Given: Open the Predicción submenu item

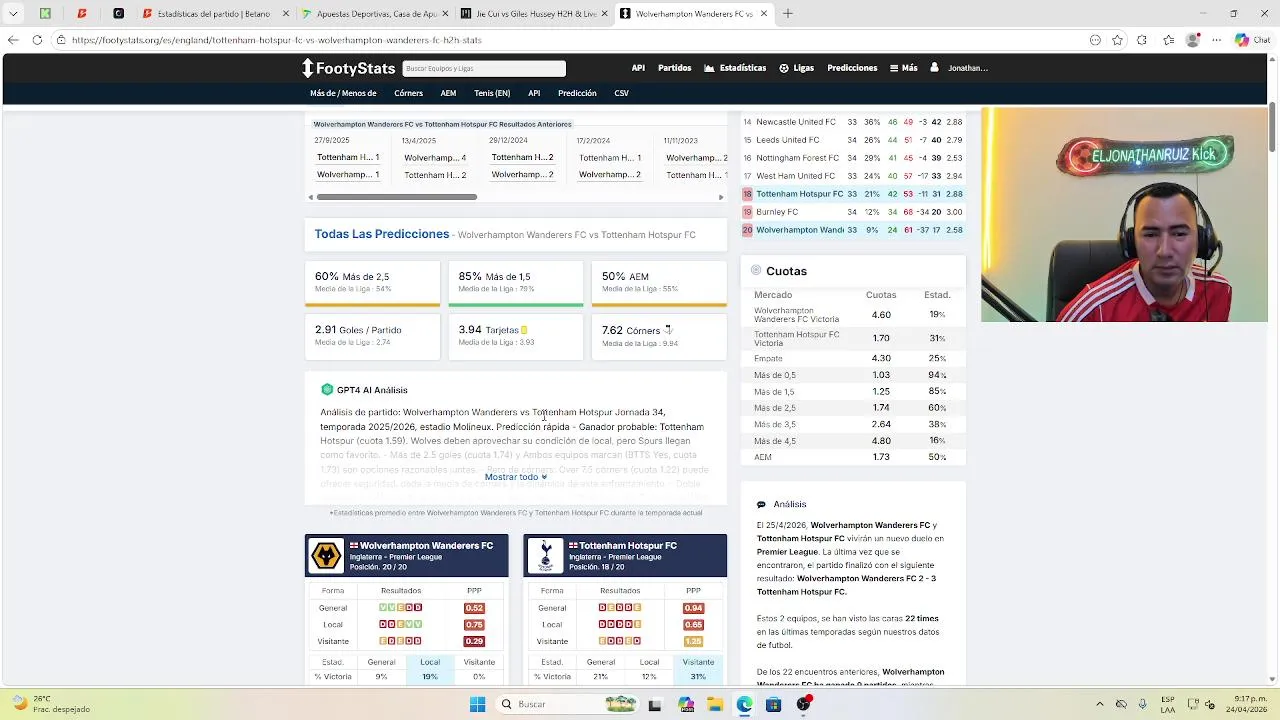Looking at the screenshot, I should 577,93.
